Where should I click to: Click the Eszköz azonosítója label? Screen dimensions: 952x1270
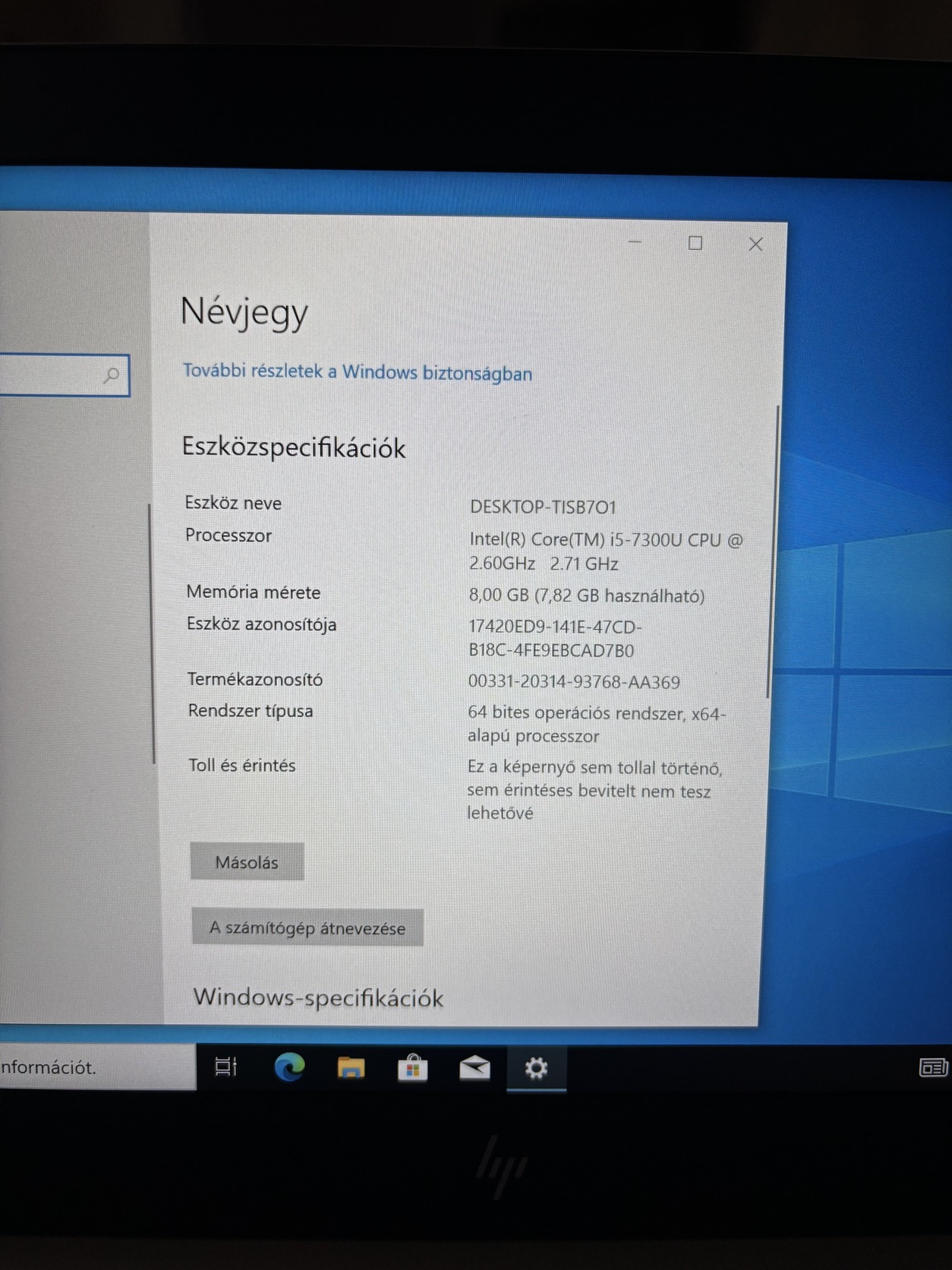[261, 624]
